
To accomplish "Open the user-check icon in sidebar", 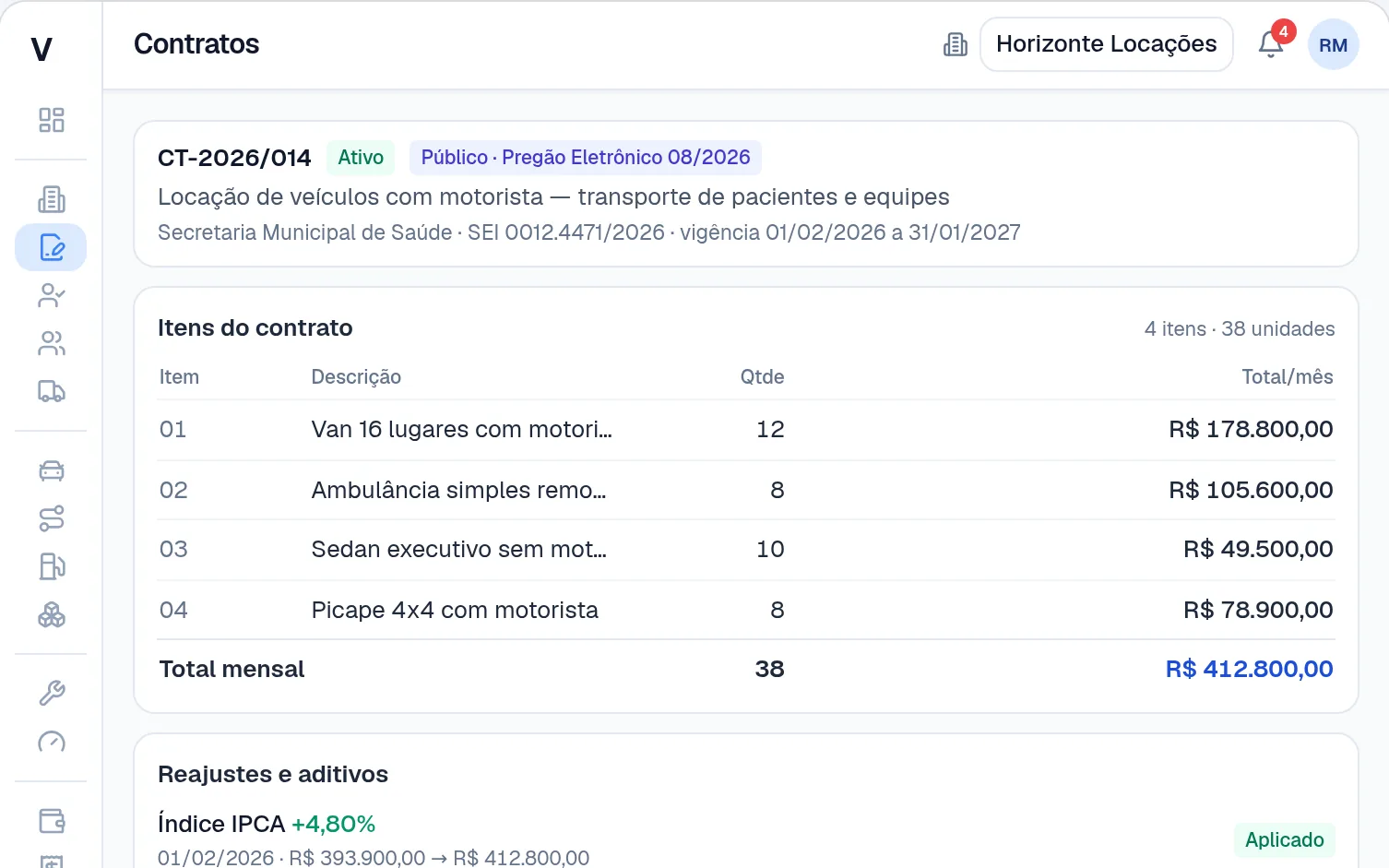I will (51, 295).
